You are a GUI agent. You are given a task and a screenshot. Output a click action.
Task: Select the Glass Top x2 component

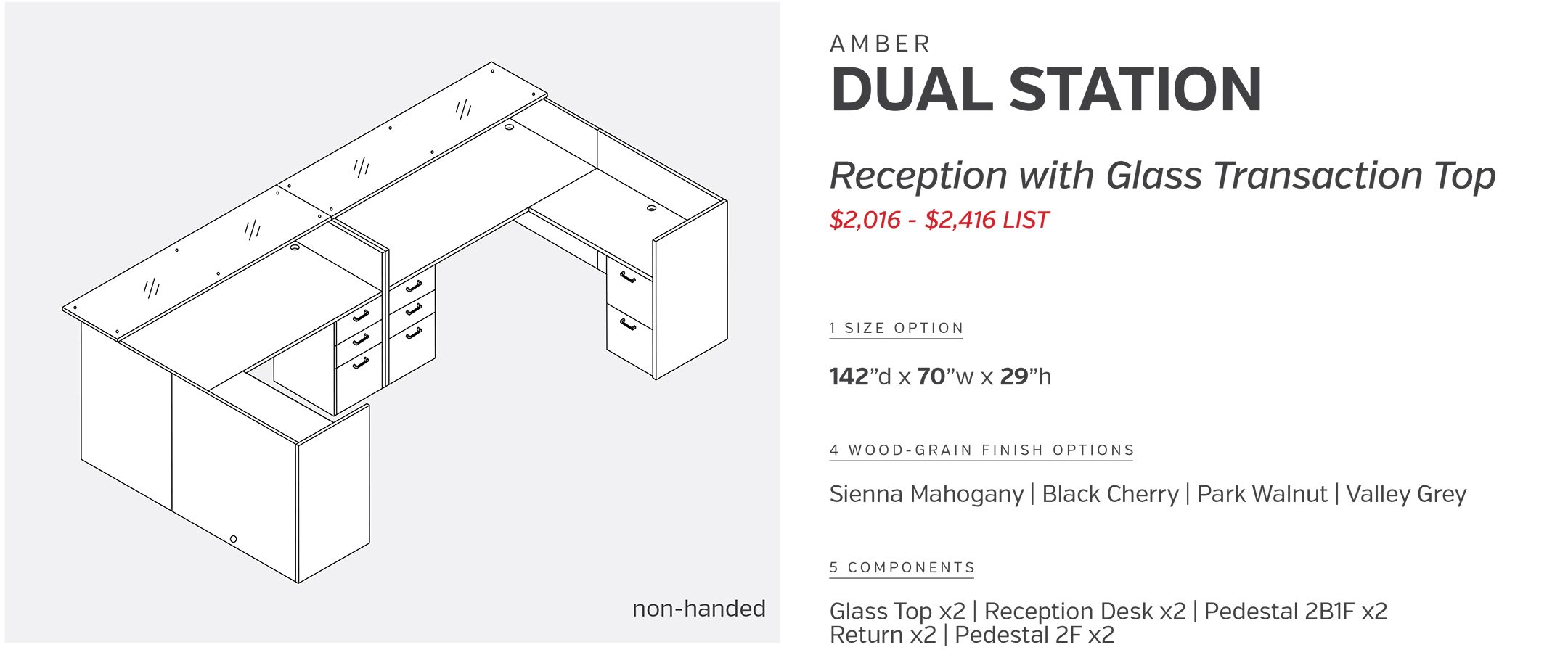(897, 612)
